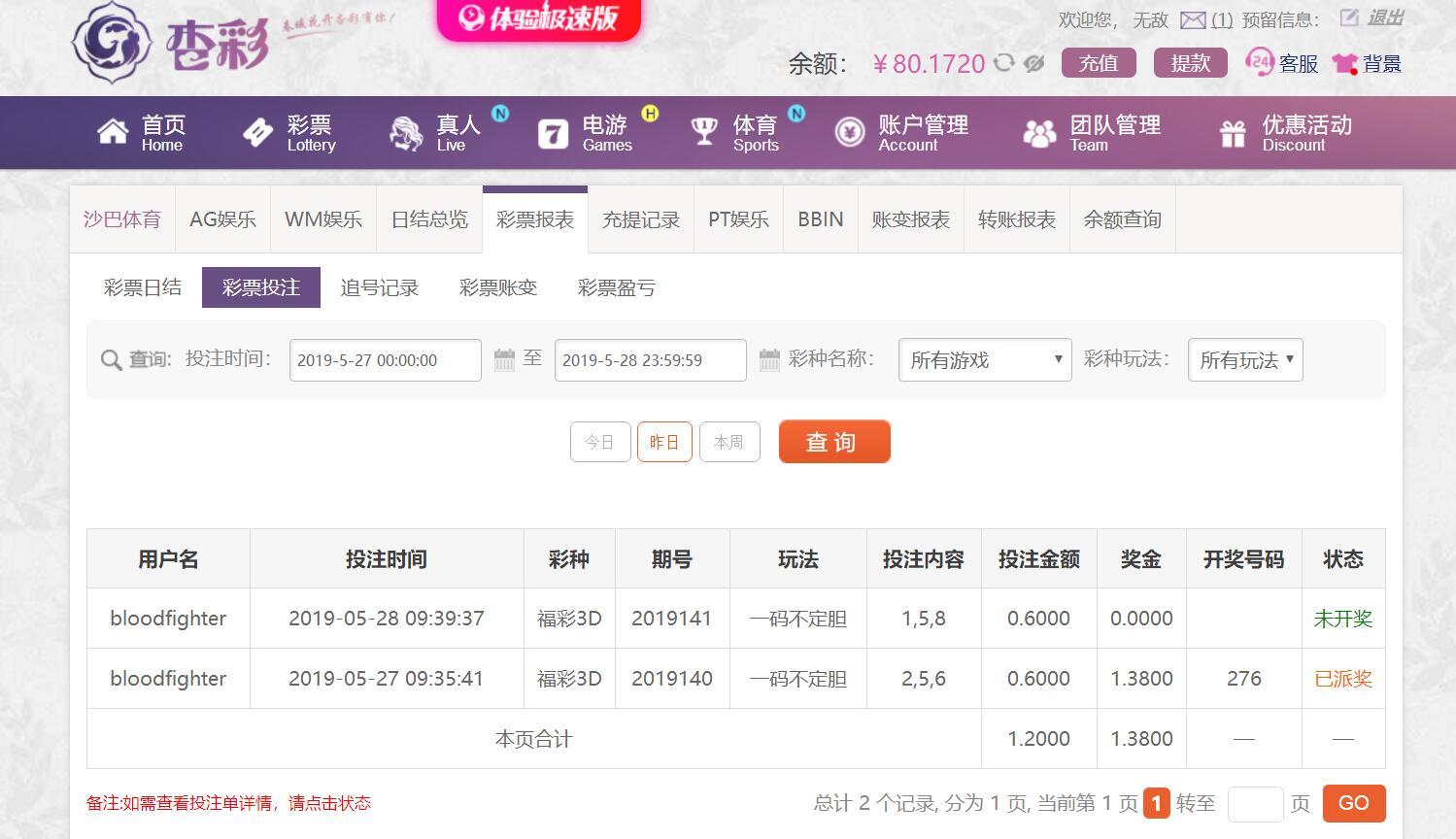Click issue number 2019140 cell
1456x839 pixels.
tap(672, 679)
